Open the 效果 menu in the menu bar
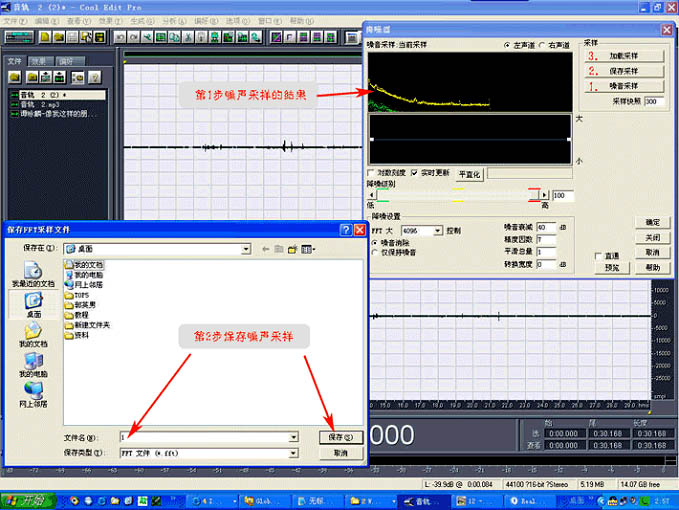 point(110,21)
